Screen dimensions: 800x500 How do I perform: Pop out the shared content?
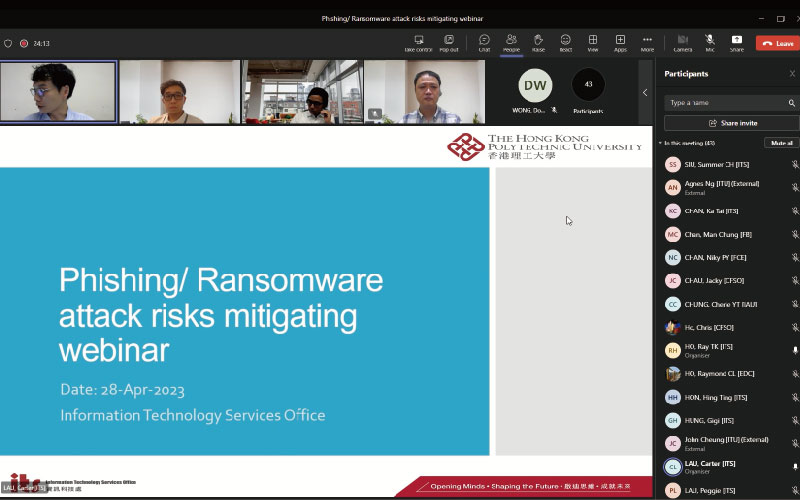[x=449, y=42]
